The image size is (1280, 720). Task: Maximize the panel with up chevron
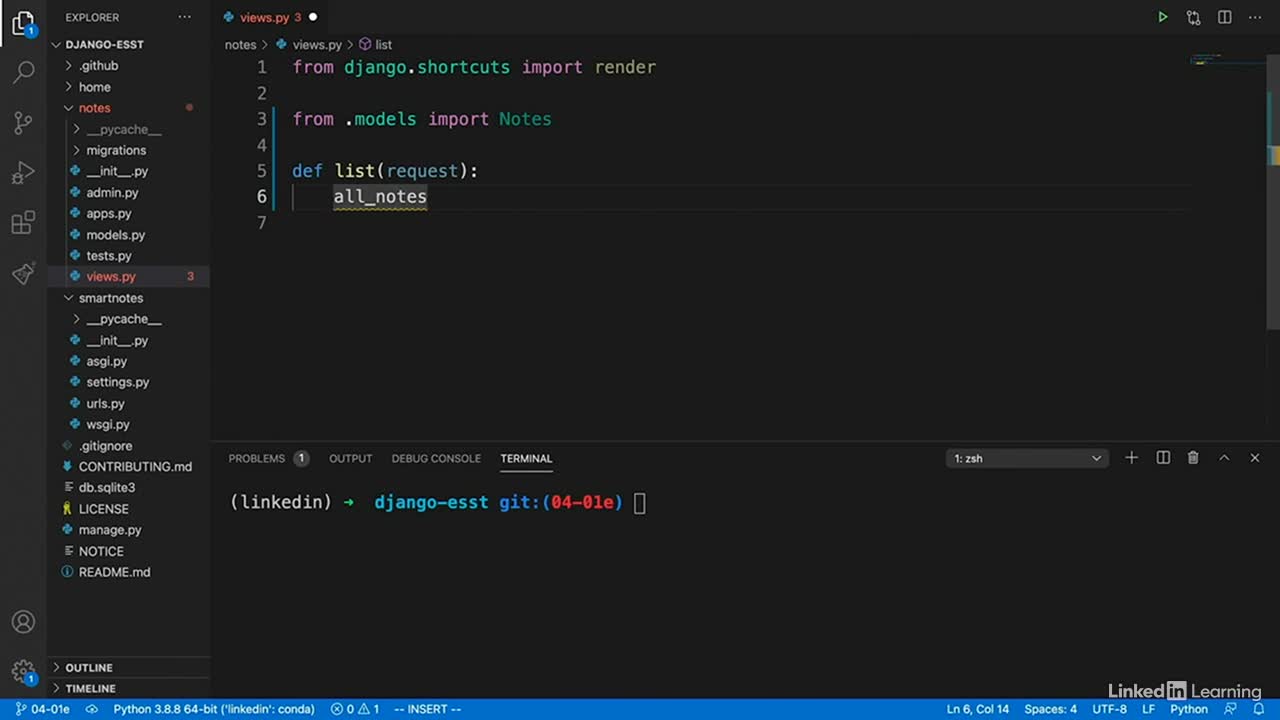click(x=1224, y=458)
